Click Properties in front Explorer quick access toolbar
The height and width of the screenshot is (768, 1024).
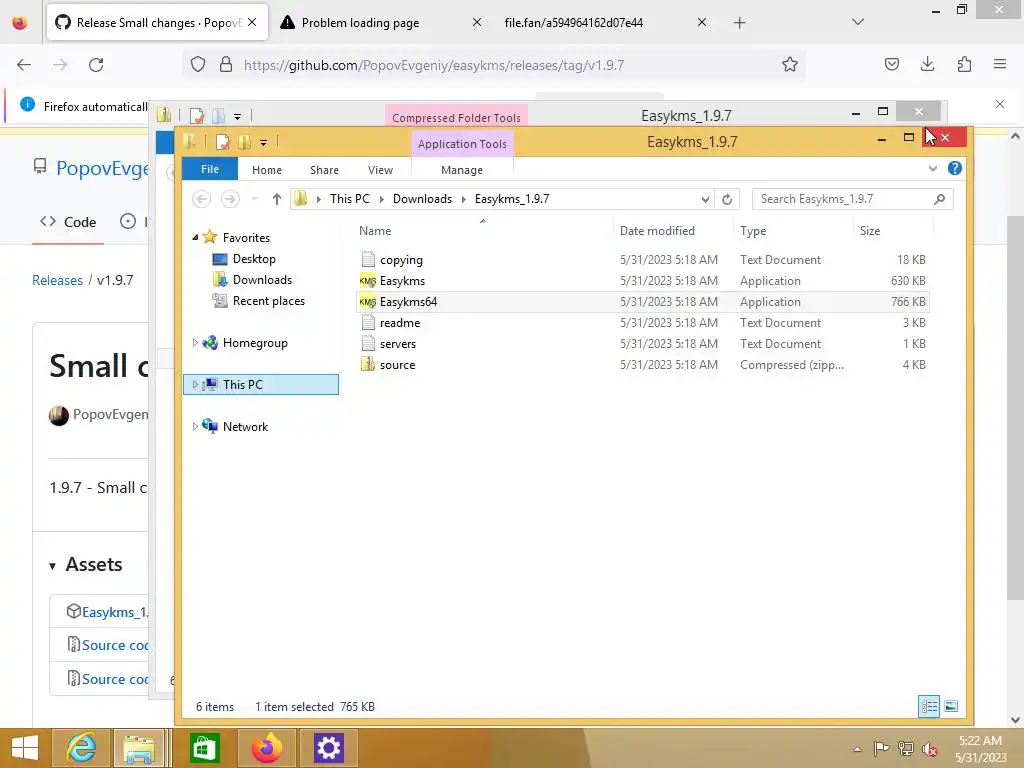click(223, 142)
